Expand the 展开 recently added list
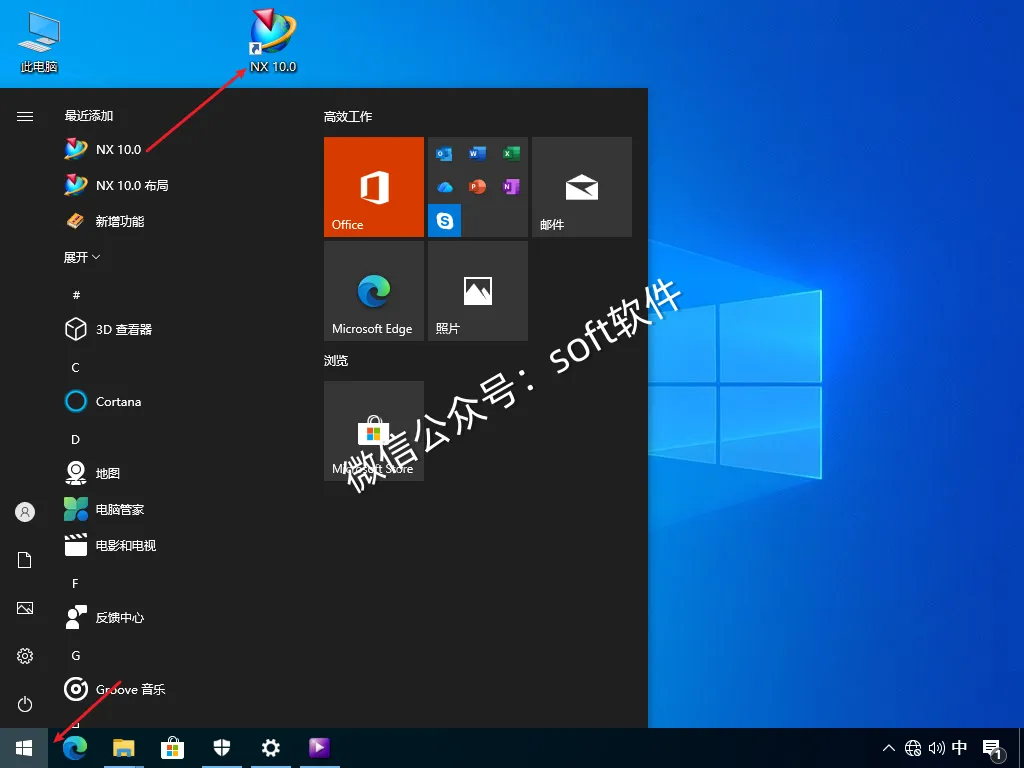This screenshot has height=768, width=1024. (x=82, y=257)
